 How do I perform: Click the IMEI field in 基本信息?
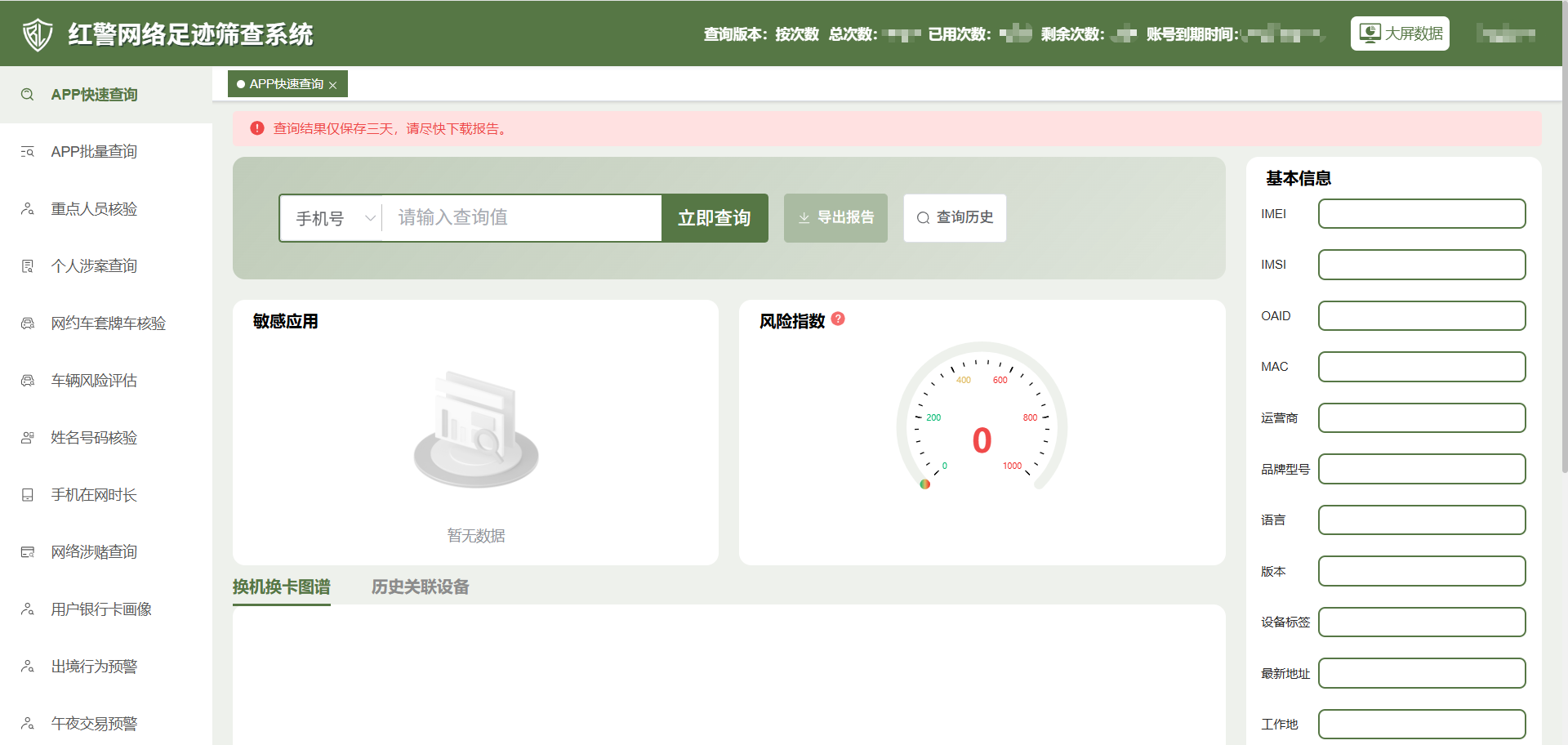point(1421,214)
